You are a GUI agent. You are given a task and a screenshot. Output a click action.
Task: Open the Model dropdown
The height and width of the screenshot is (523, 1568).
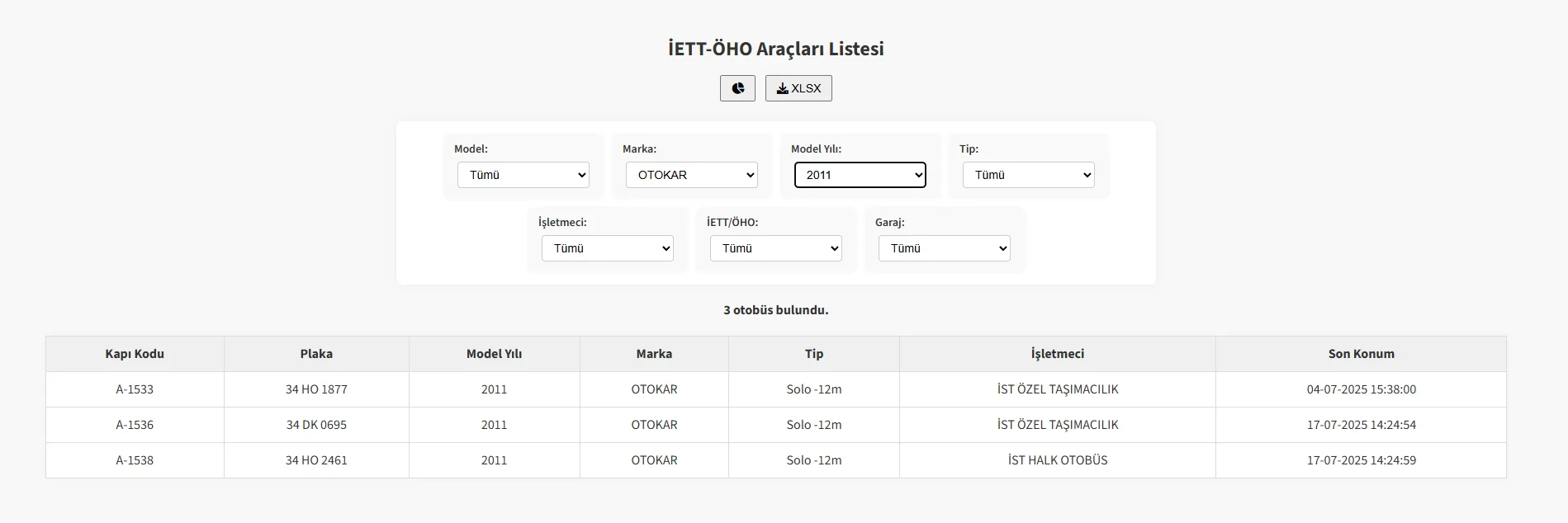(x=523, y=175)
